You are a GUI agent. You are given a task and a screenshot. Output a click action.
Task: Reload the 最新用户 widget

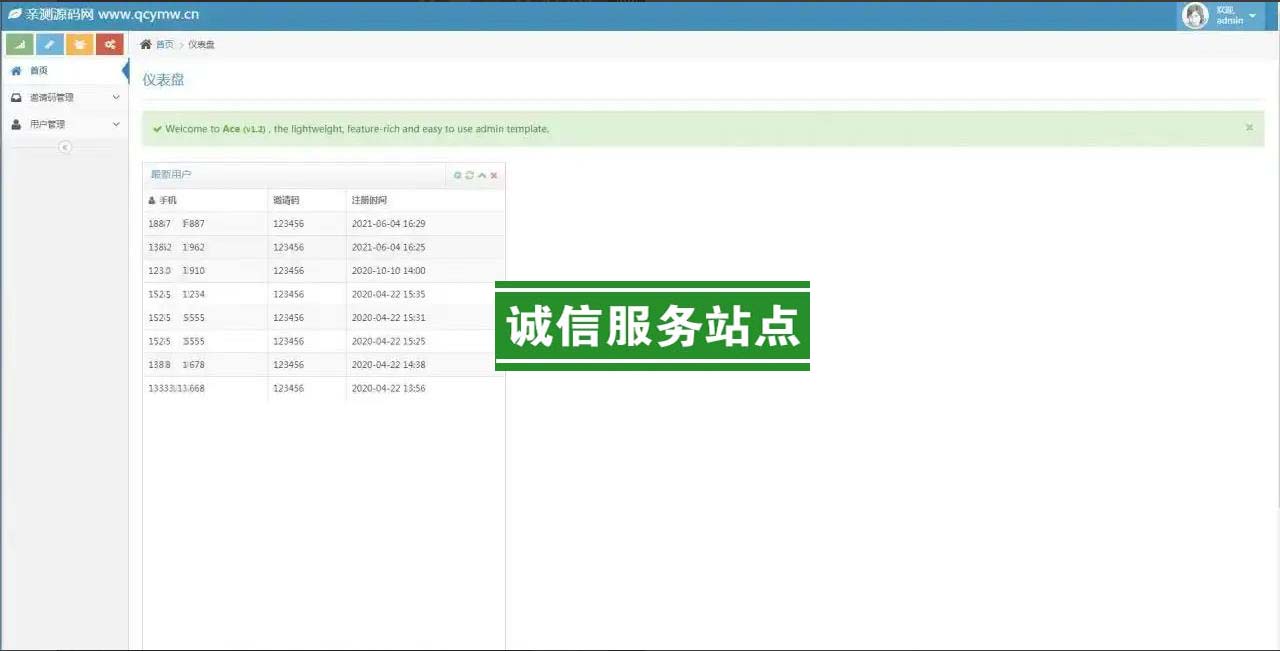point(470,175)
